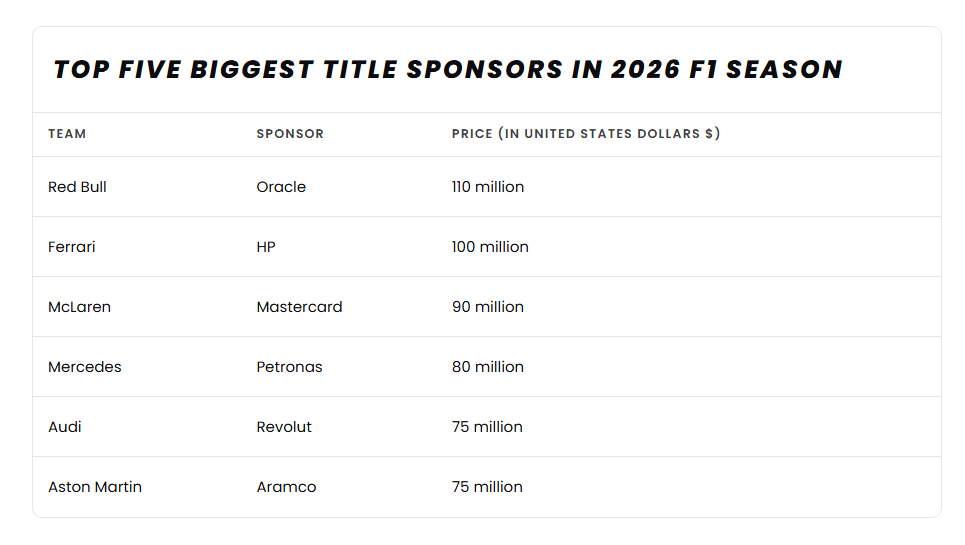The width and height of the screenshot is (965, 545).
Task: Click the table title heading
Action: [448, 70]
